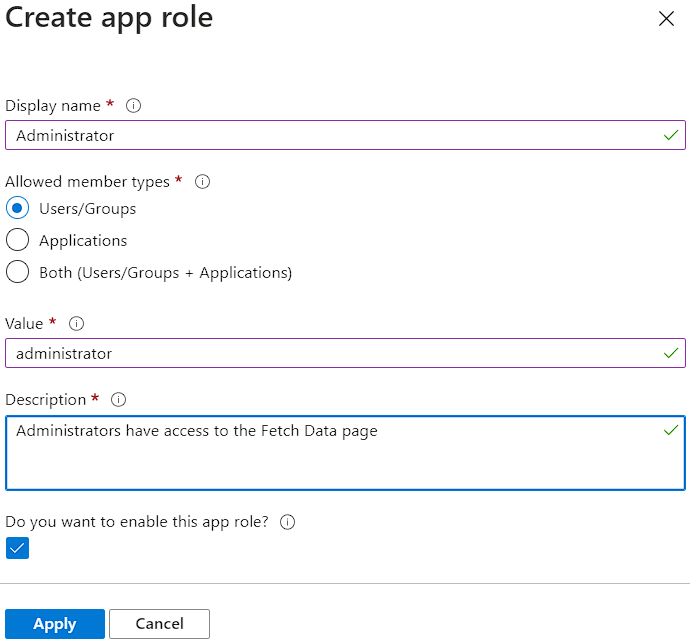The image size is (690, 640).
Task: Click the Cancel button
Action: click(x=159, y=624)
